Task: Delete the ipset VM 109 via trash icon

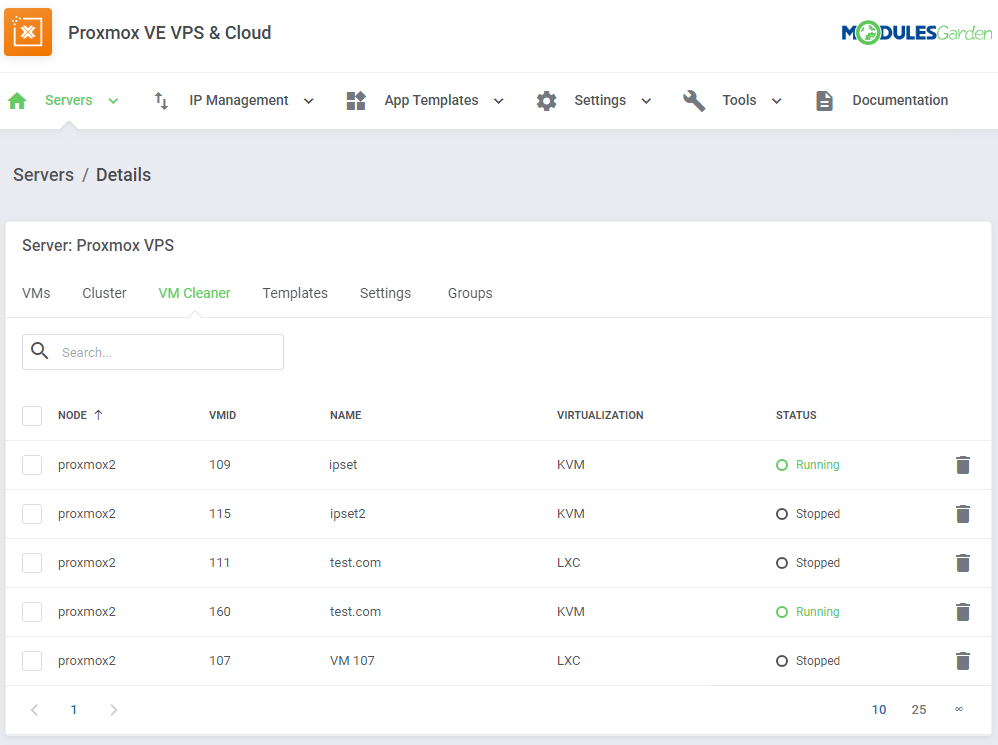Action: tap(963, 465)
